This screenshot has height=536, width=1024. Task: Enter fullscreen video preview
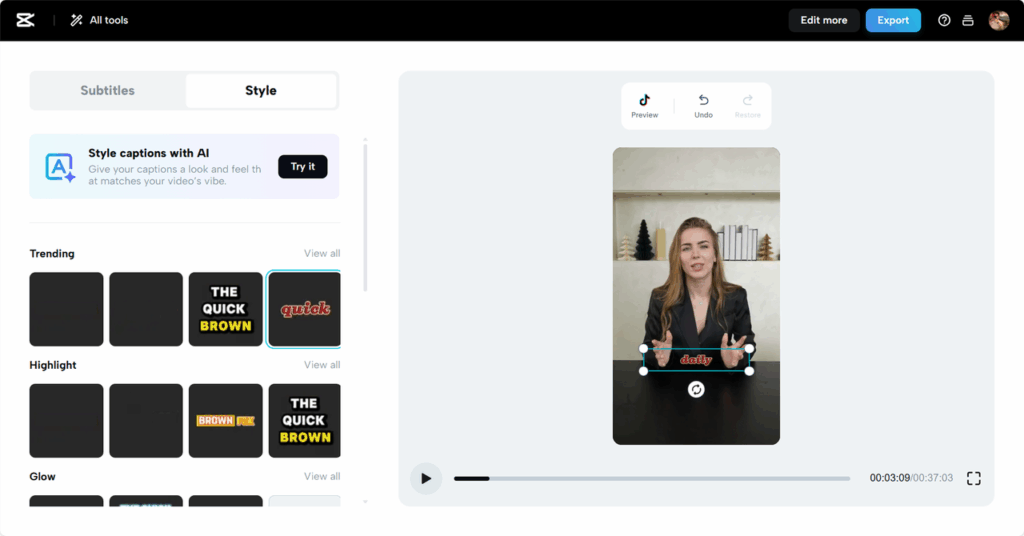tap(973, 478)
